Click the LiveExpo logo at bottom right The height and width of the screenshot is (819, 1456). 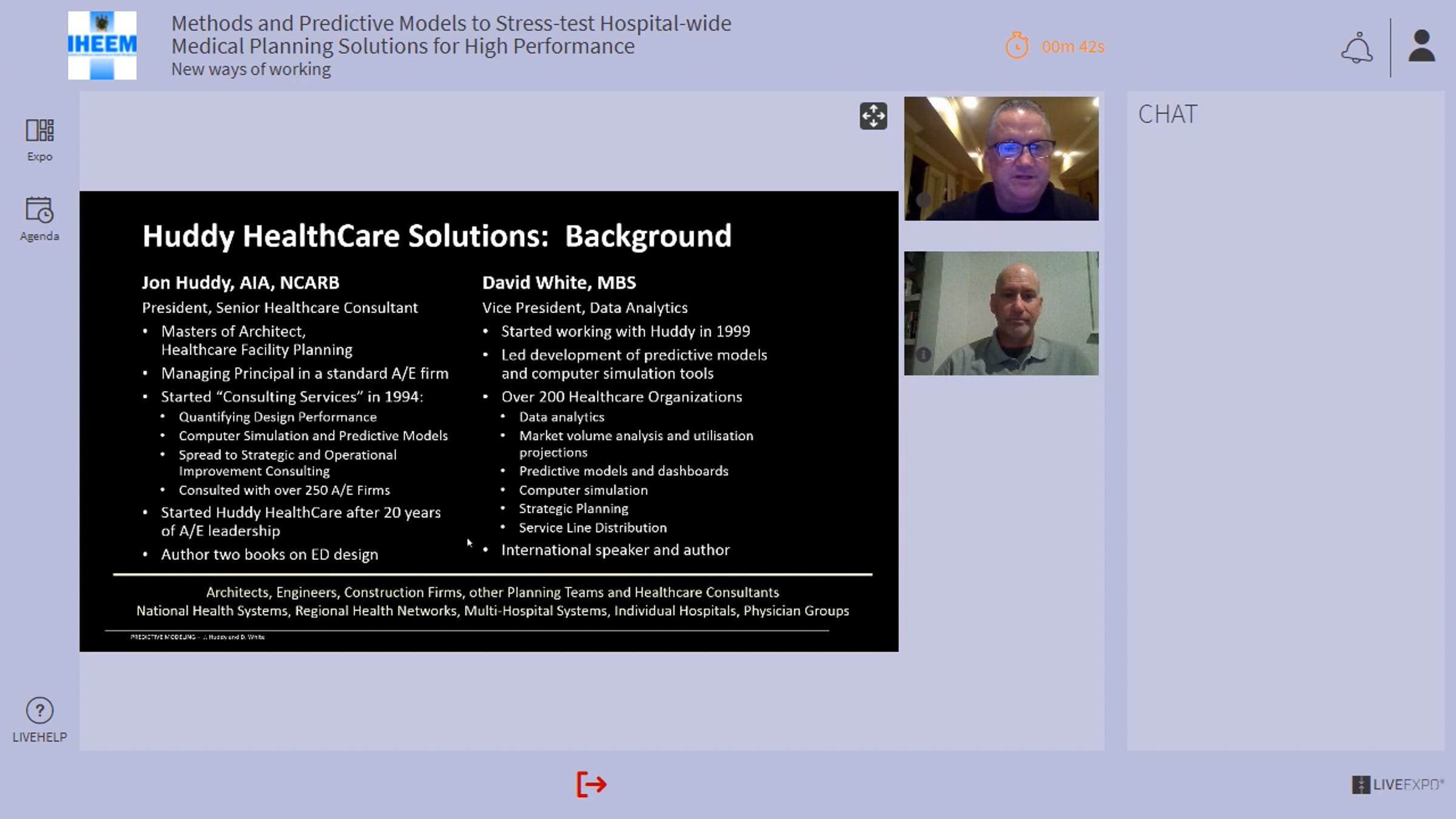1397,784
